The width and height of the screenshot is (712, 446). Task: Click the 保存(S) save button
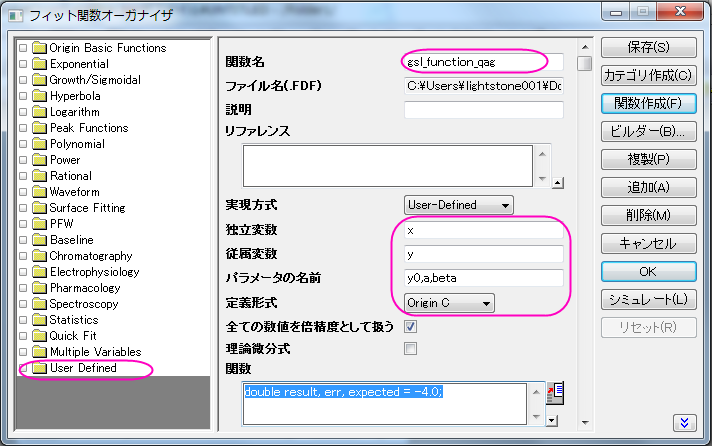pyautogui.click(x=648, y=47)
